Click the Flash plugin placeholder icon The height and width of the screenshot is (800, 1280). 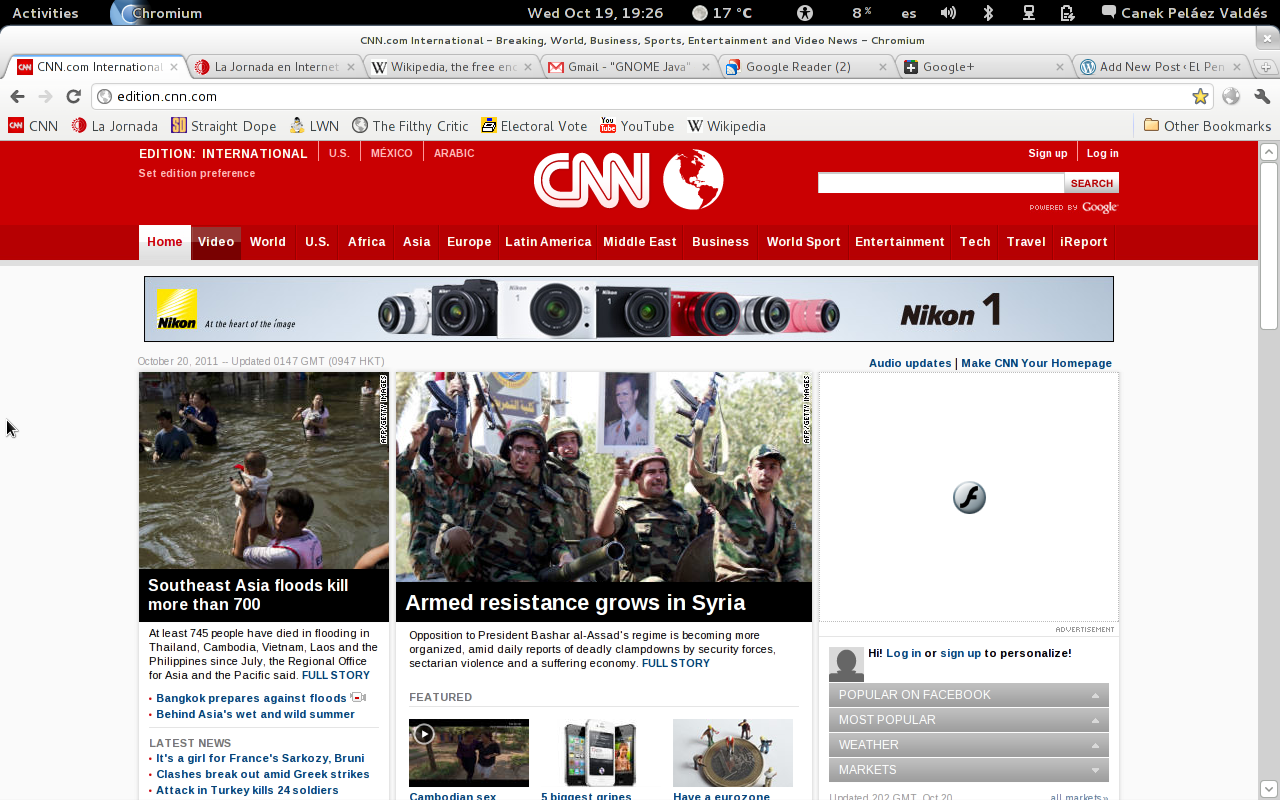pyautogui.click(x=969, y=497)
